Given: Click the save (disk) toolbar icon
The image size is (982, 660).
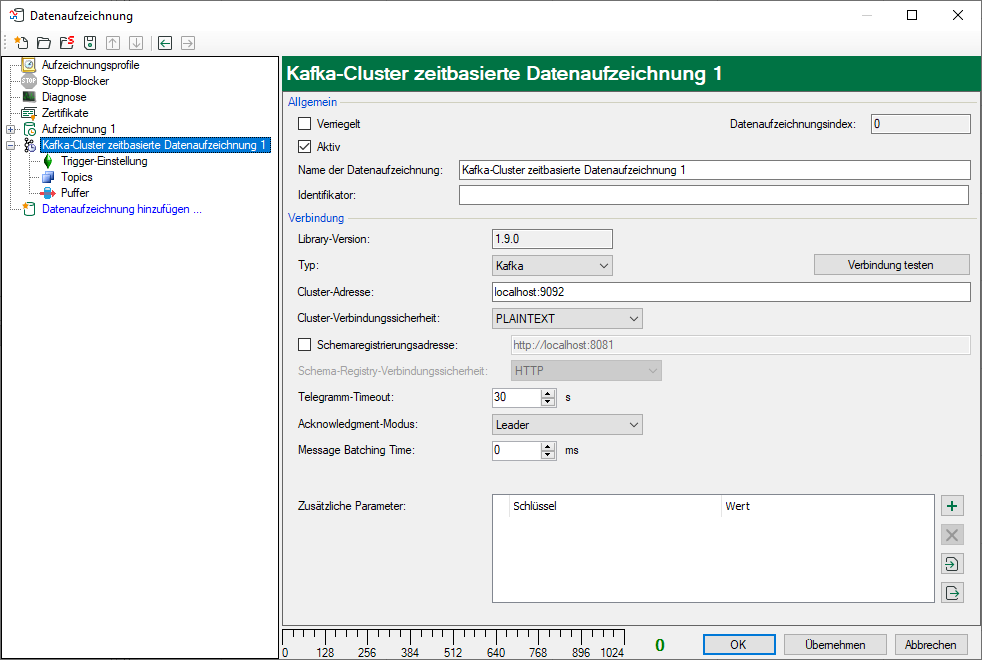Looking at the screenshot, I should pyautogui.click(x=90, y=43).
